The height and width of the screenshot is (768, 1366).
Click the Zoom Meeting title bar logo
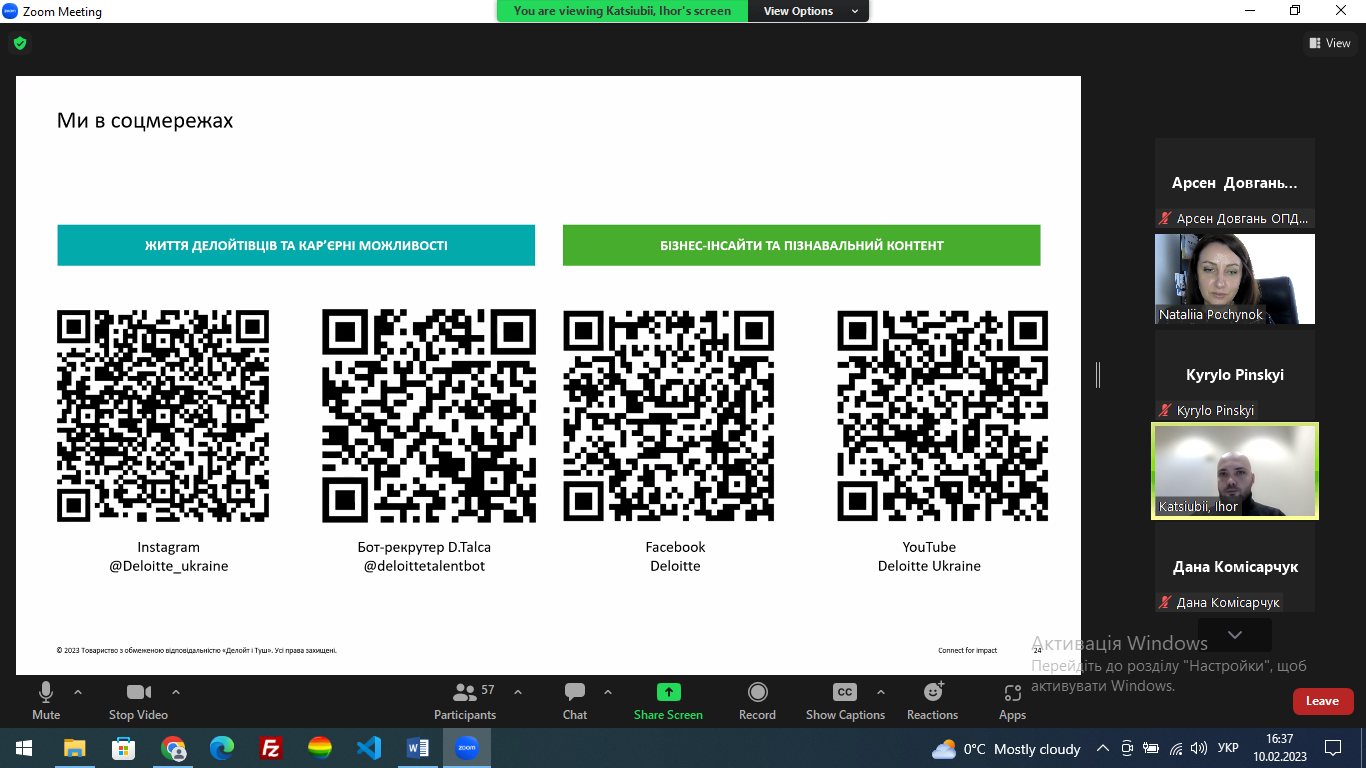pos(10,11)
